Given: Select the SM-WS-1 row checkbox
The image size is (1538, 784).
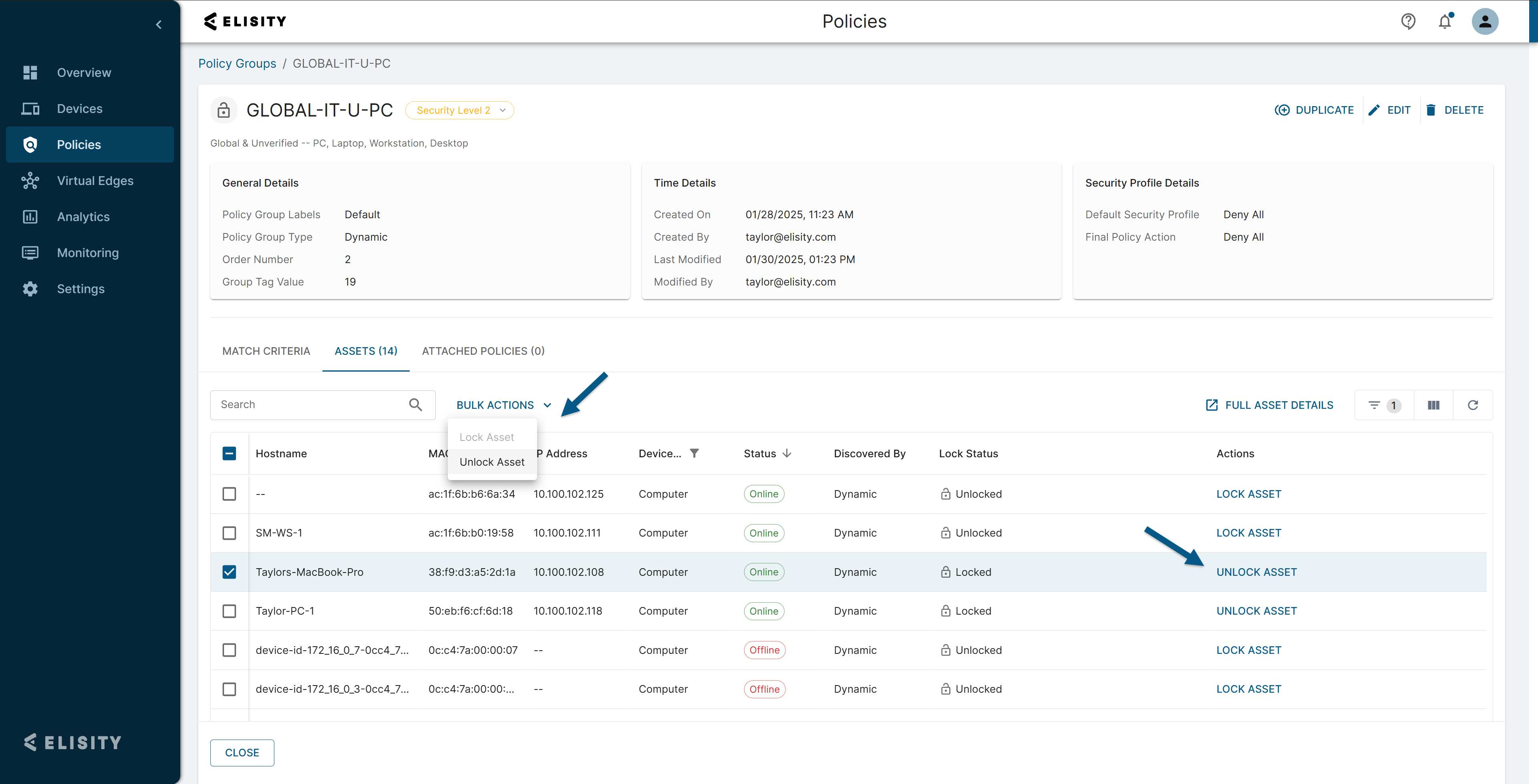Looking at the screenshot, I should tap(229, 533).
